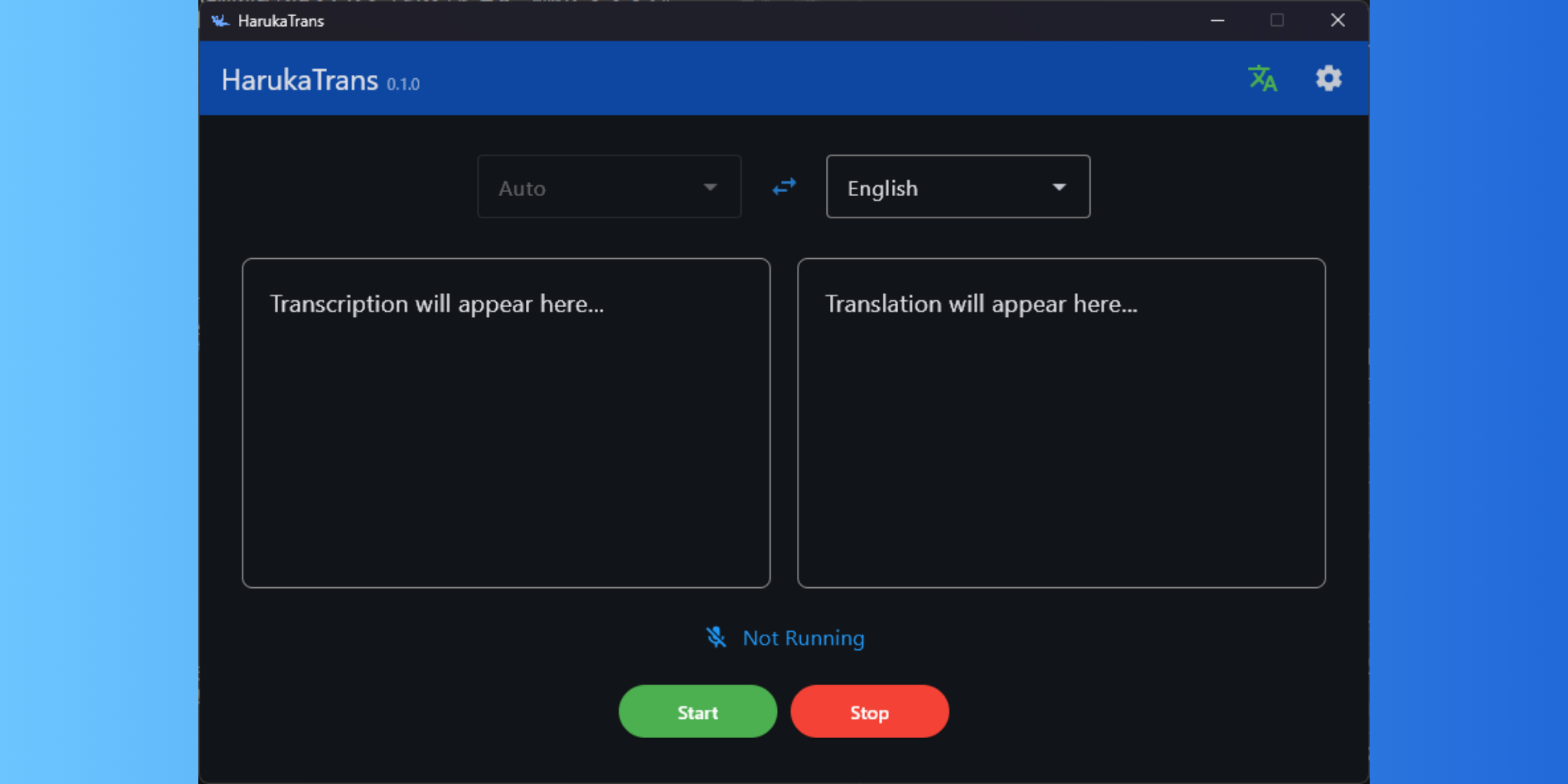Viewport: 1568px width, 784px height.
Task: Swap source and target languages
Action: coord(784,187)
